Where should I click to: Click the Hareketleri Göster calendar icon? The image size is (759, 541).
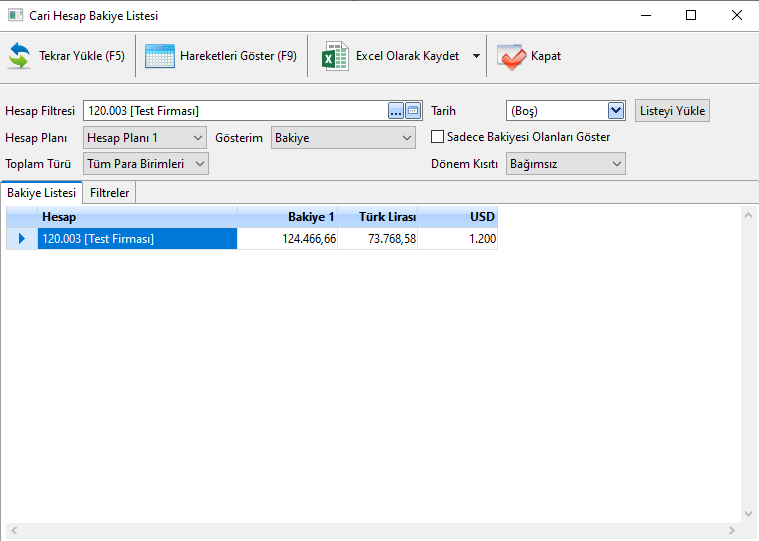tap(160, 56)
